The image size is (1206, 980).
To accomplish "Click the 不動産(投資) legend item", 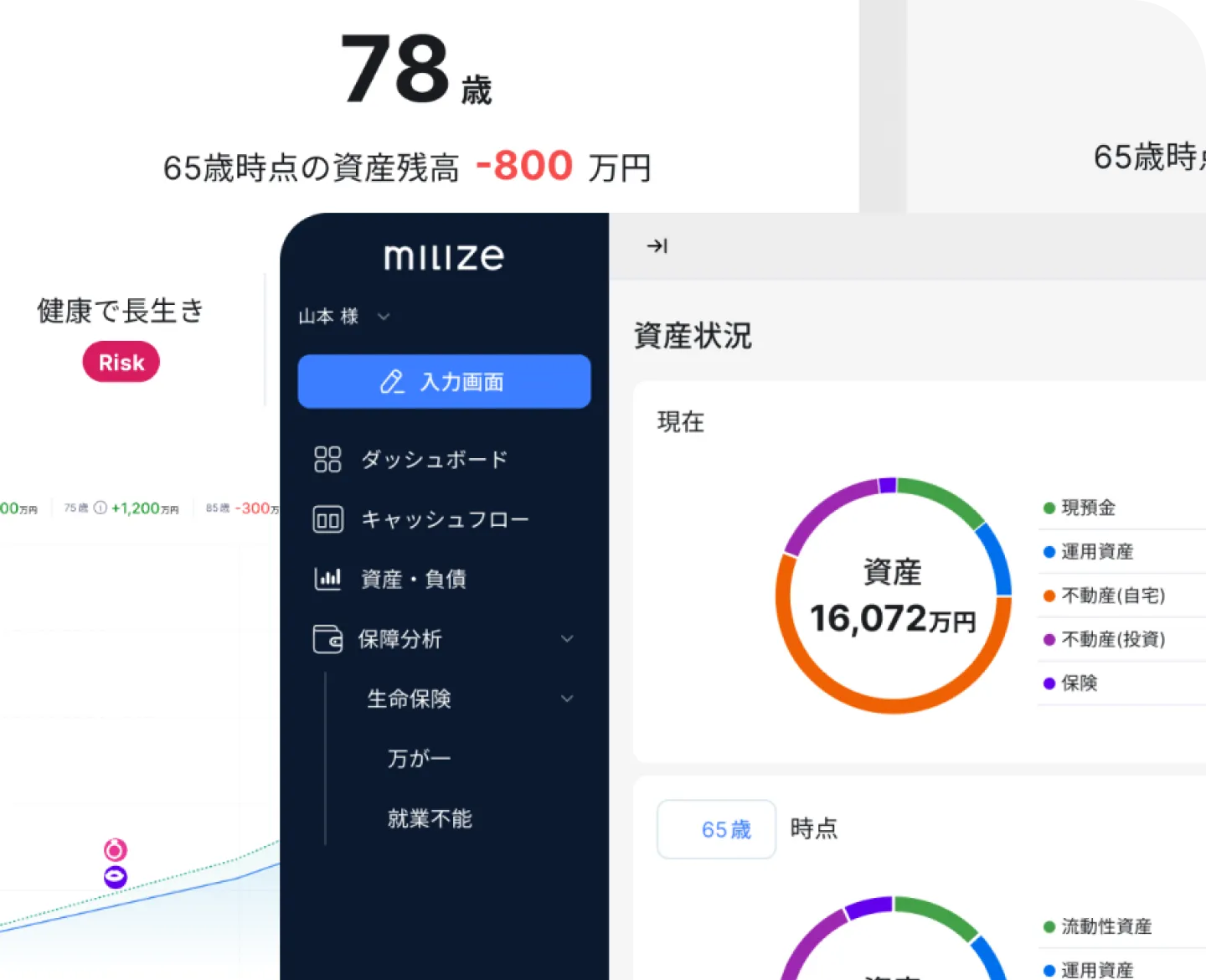I will click(1111, 639).
